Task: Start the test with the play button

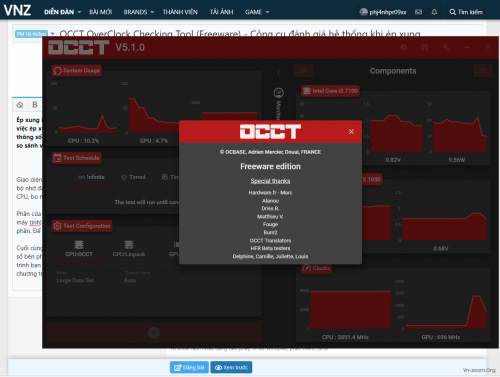Action: (154, 332)
